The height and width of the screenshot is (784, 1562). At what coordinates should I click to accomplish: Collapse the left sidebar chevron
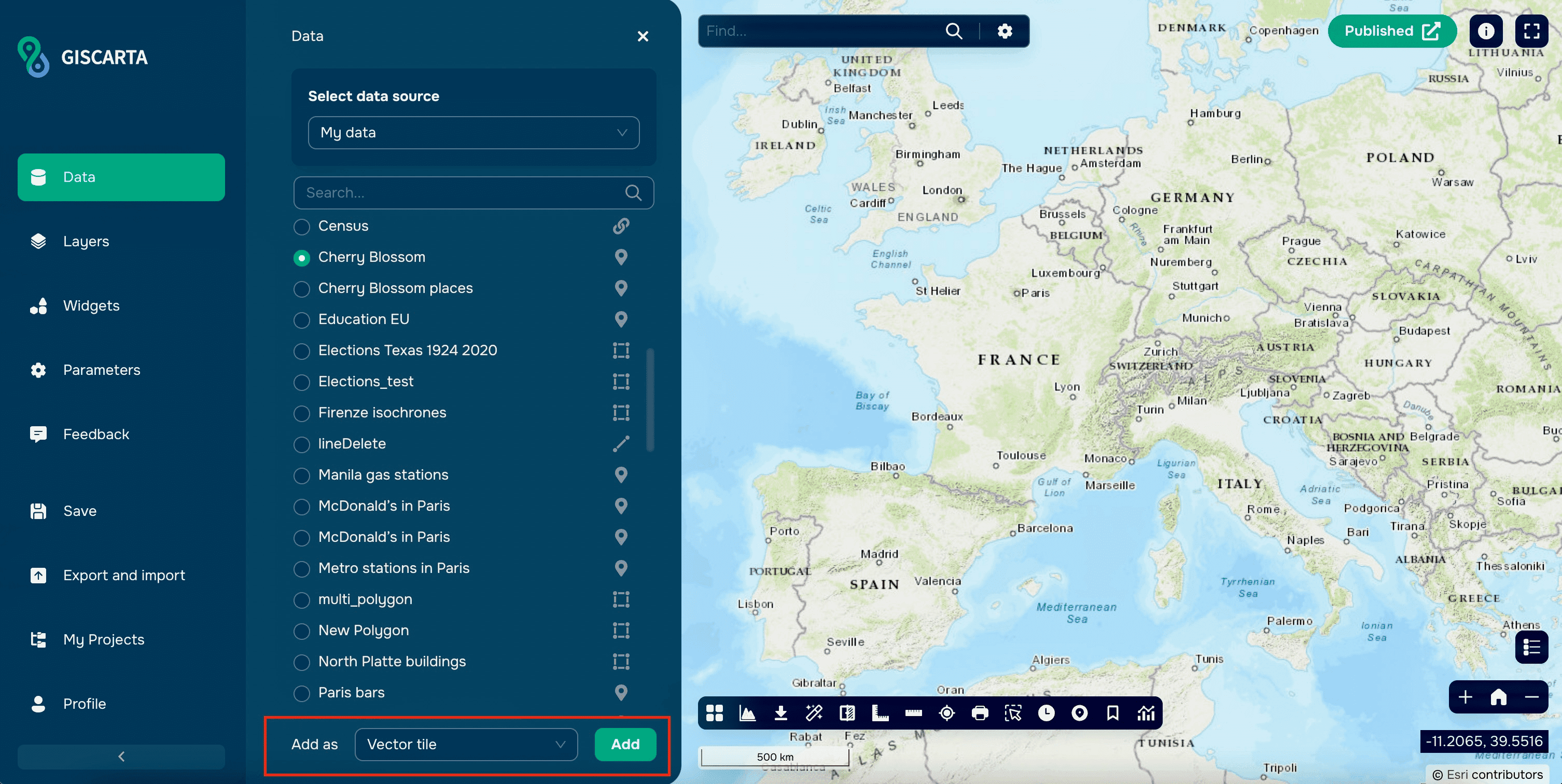pyautogui.click(x=121, y=756)
